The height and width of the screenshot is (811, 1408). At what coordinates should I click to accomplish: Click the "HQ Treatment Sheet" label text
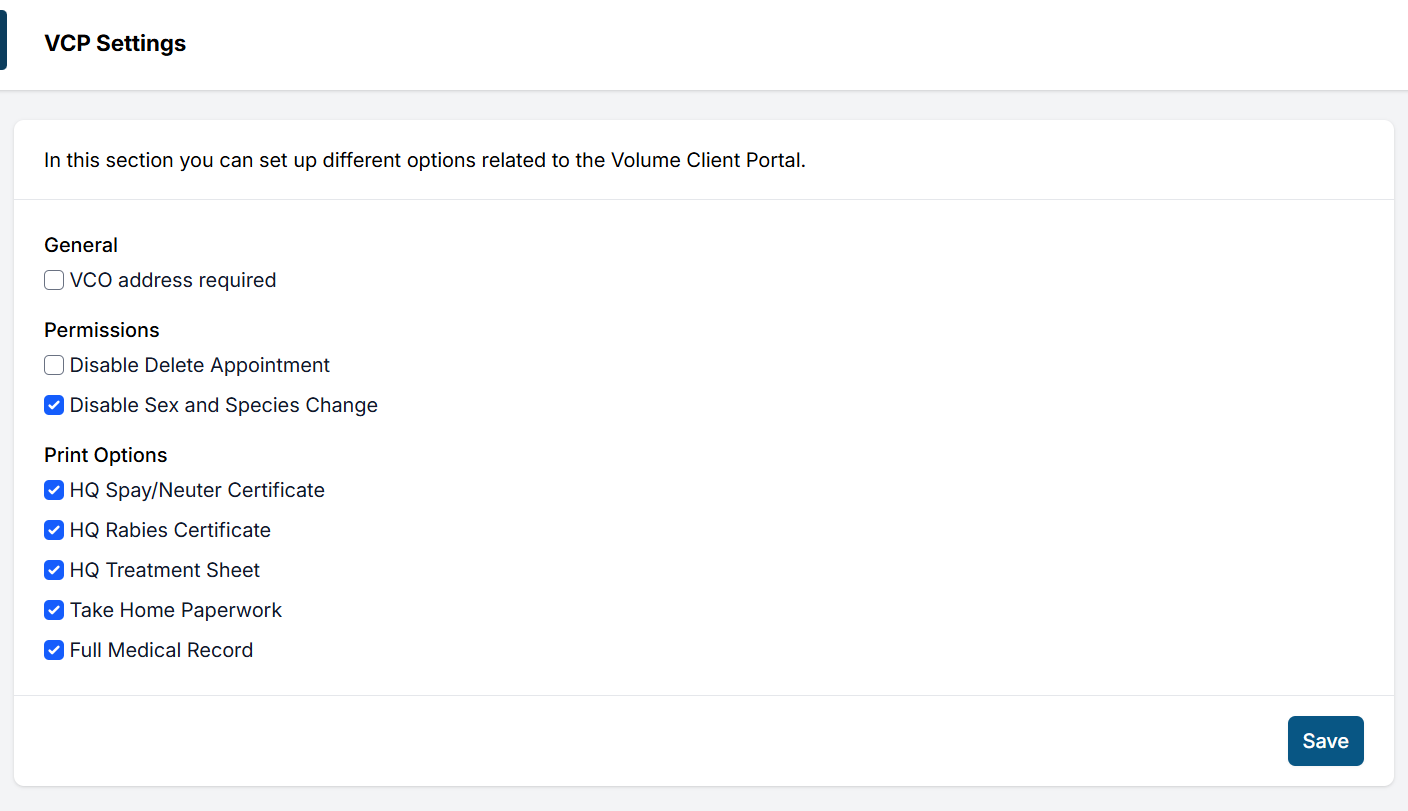click(165, 571)
